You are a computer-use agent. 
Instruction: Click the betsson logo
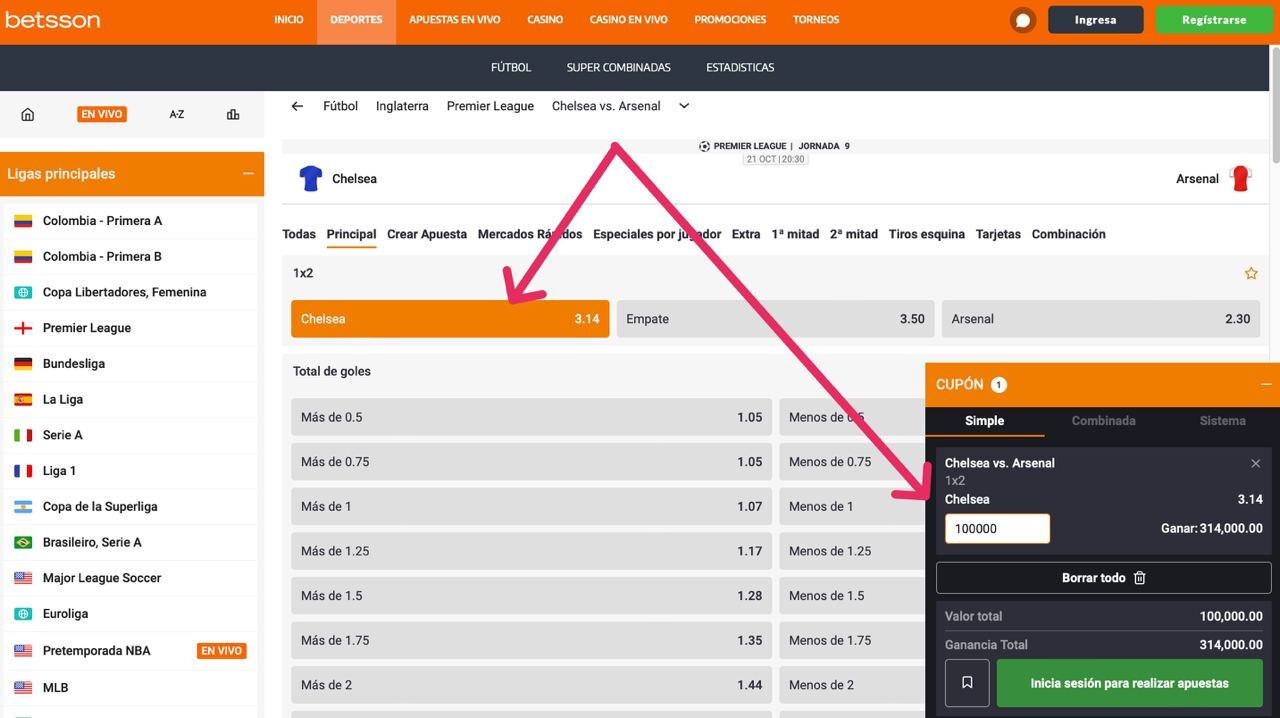click(53, 20)
